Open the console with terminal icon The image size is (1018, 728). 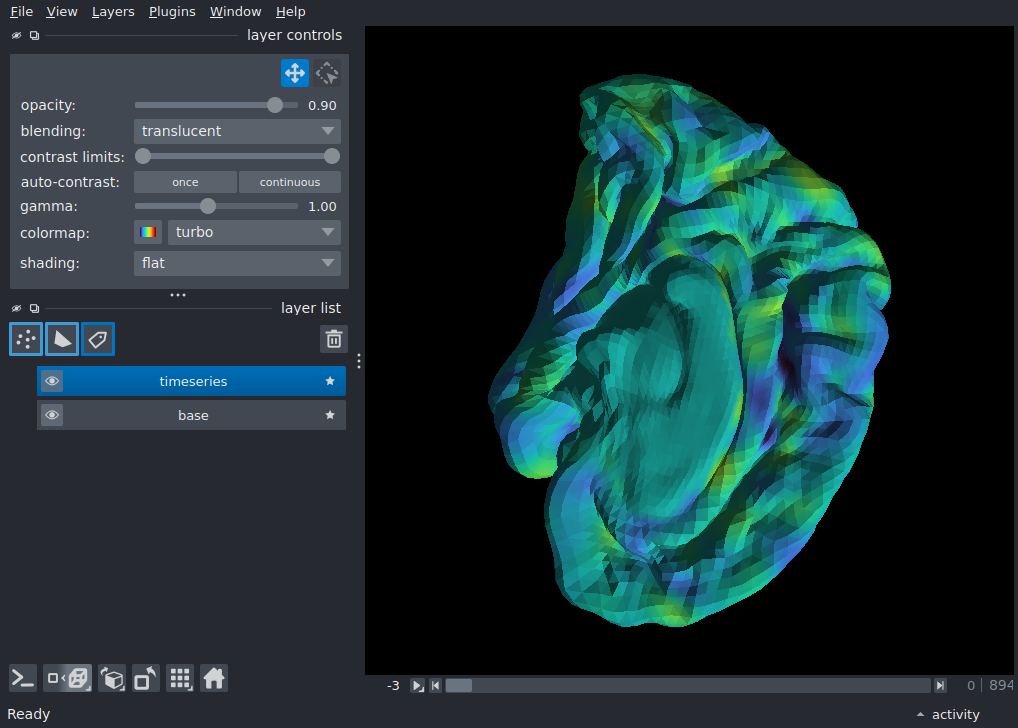(x=23, y=679)
